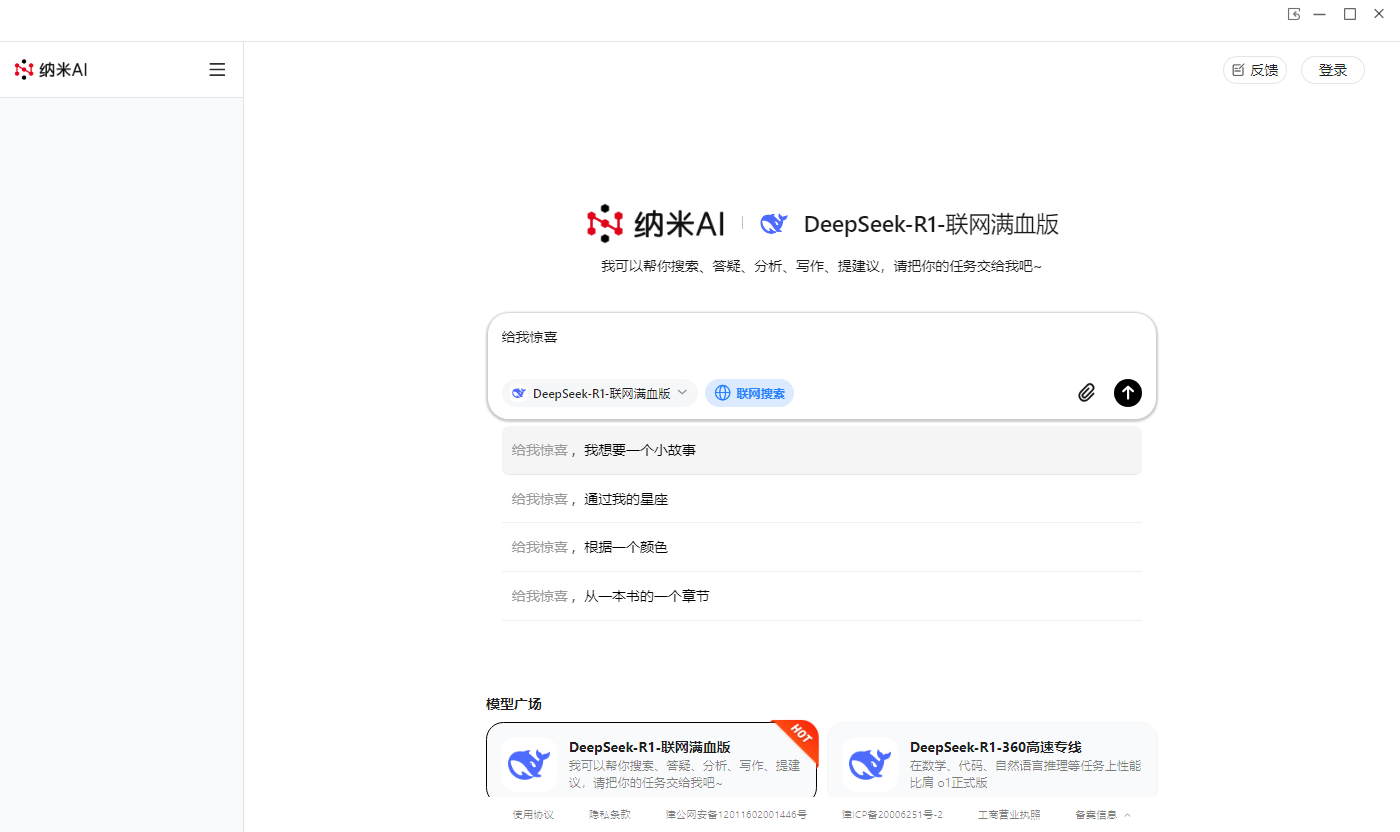Open the 工商营业执照 link
Screen dimensions: 1400x832
(1009, 815)
